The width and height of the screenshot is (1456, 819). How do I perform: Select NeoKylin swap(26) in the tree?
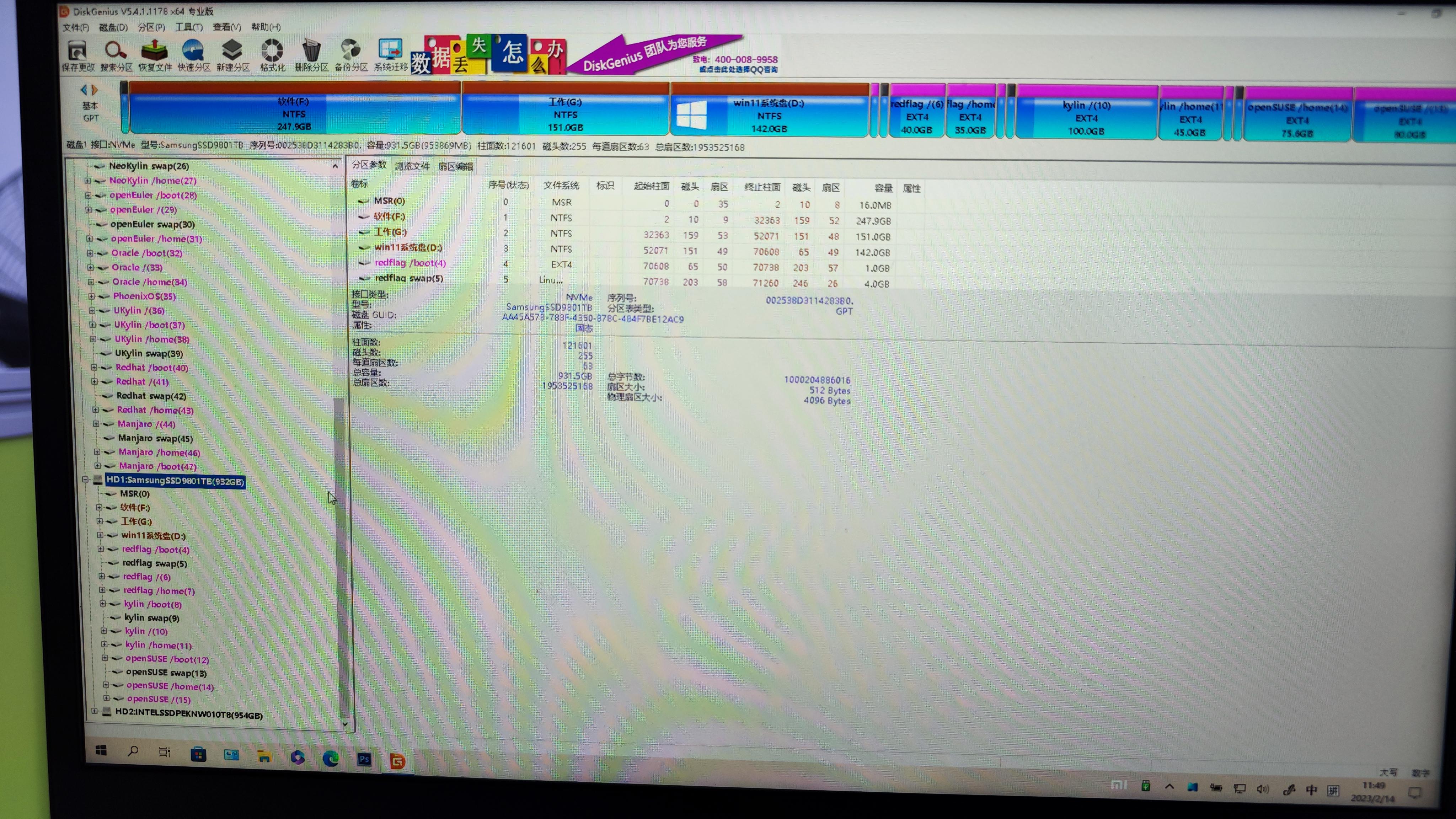[149, 166]
